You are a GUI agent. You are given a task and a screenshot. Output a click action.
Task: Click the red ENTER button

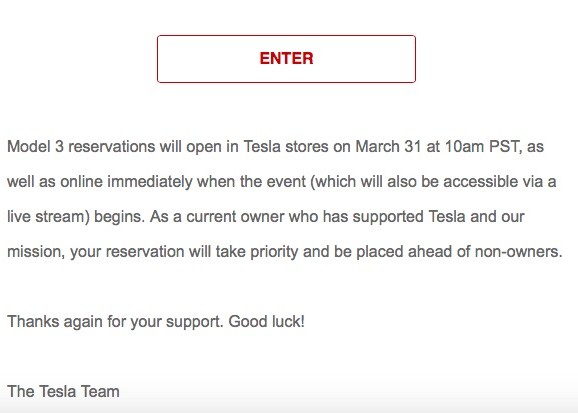click(286, 59)
